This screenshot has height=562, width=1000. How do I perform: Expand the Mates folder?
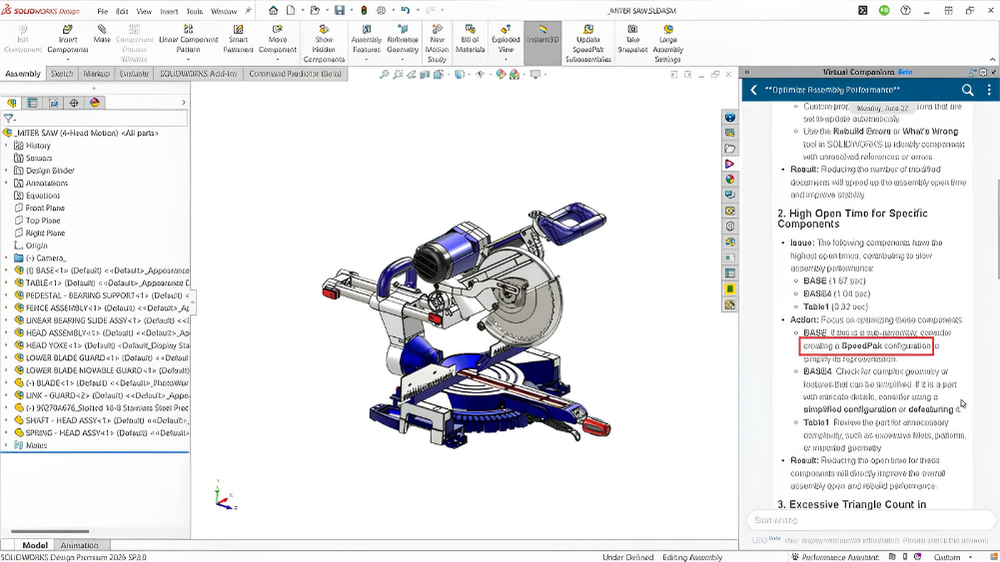6,445
